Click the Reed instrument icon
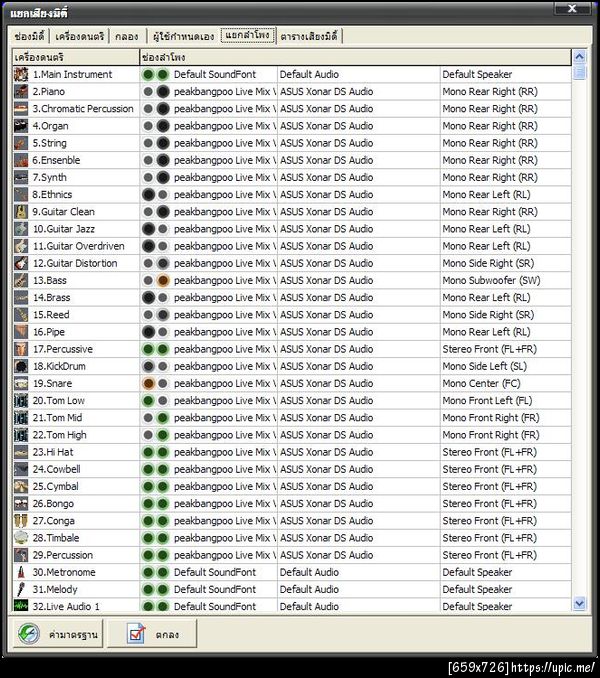Screen dimensions: 600x678 point(21,315)
